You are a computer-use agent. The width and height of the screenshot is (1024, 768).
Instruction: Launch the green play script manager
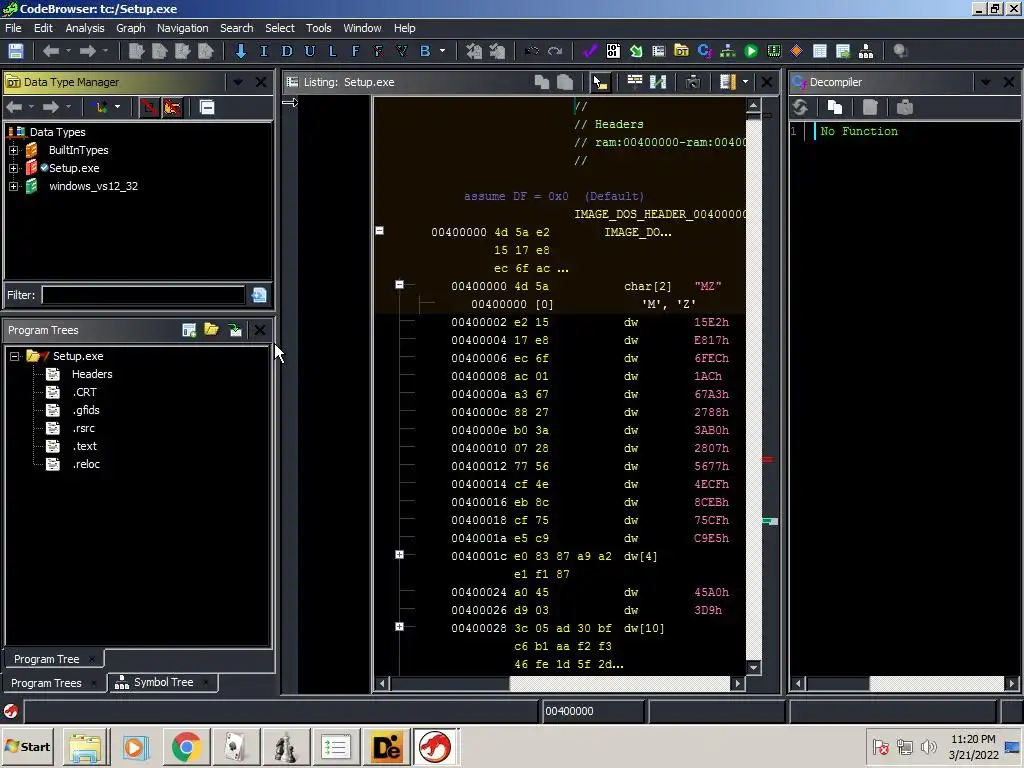751,51
